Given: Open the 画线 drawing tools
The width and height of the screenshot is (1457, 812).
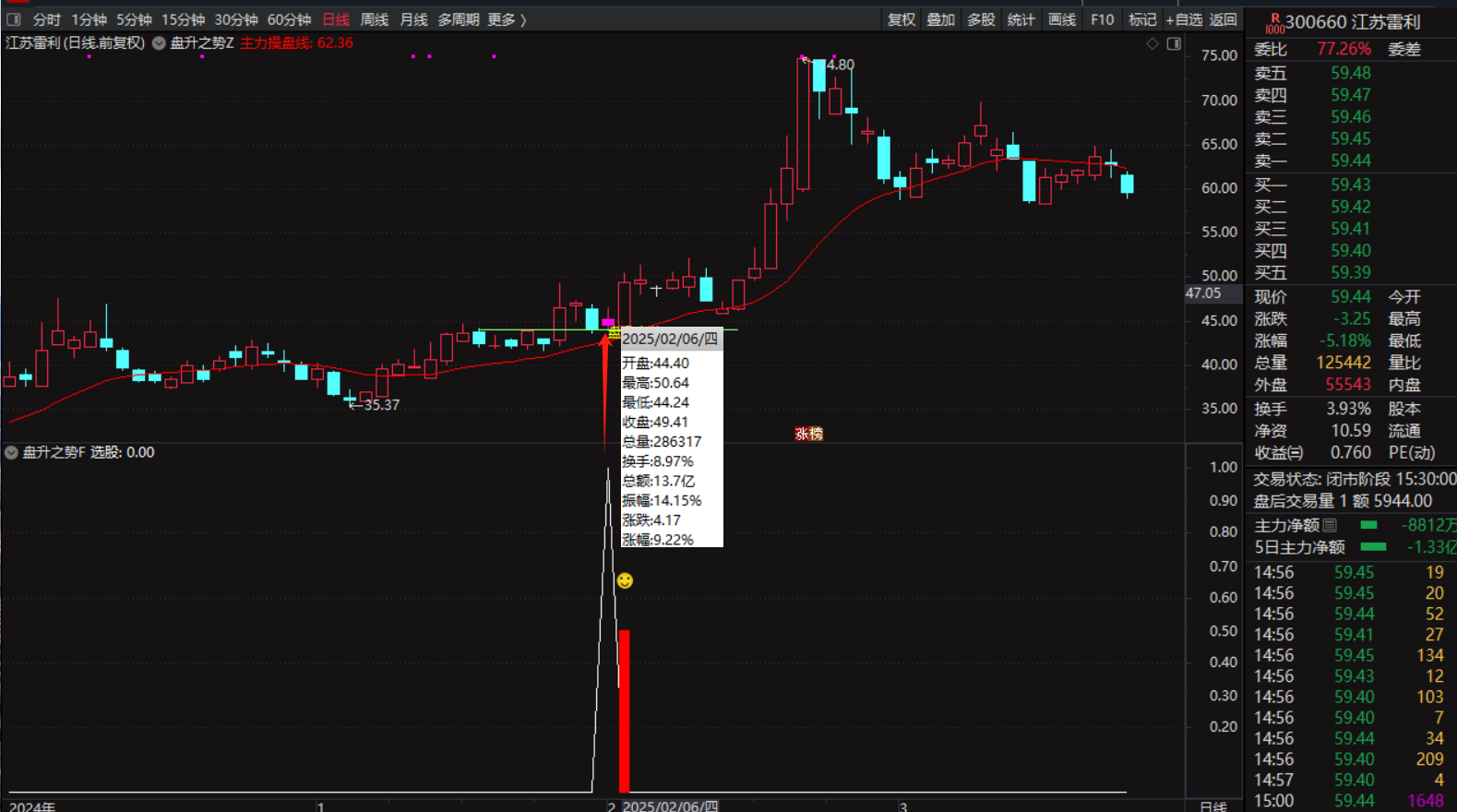Looking at the screenshot, I should [x=1062, y=19].
